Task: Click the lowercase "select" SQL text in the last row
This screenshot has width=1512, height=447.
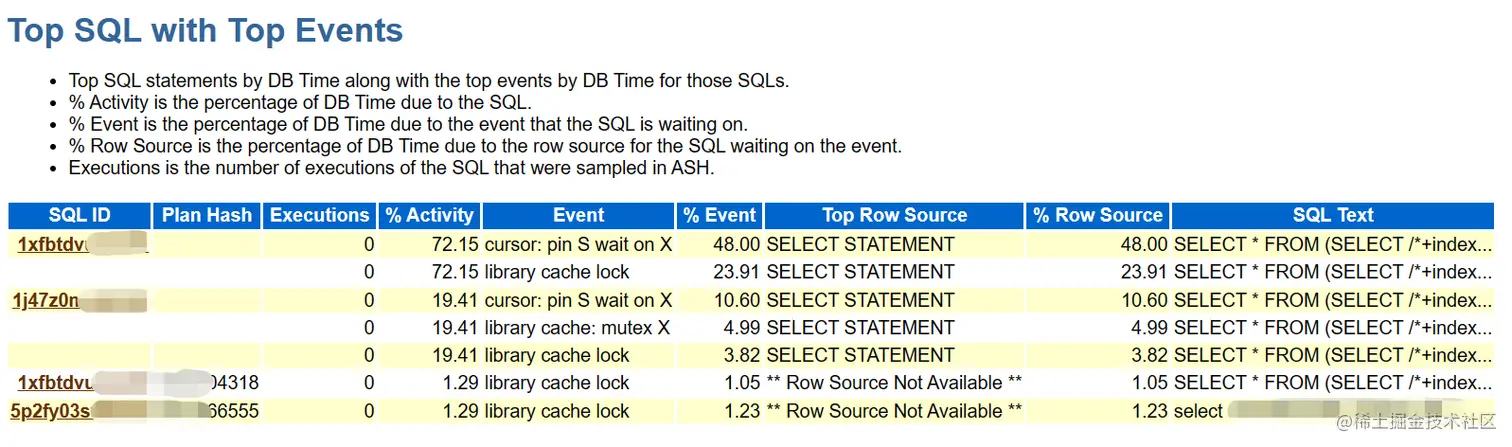Action: [x=1198, y=411]
